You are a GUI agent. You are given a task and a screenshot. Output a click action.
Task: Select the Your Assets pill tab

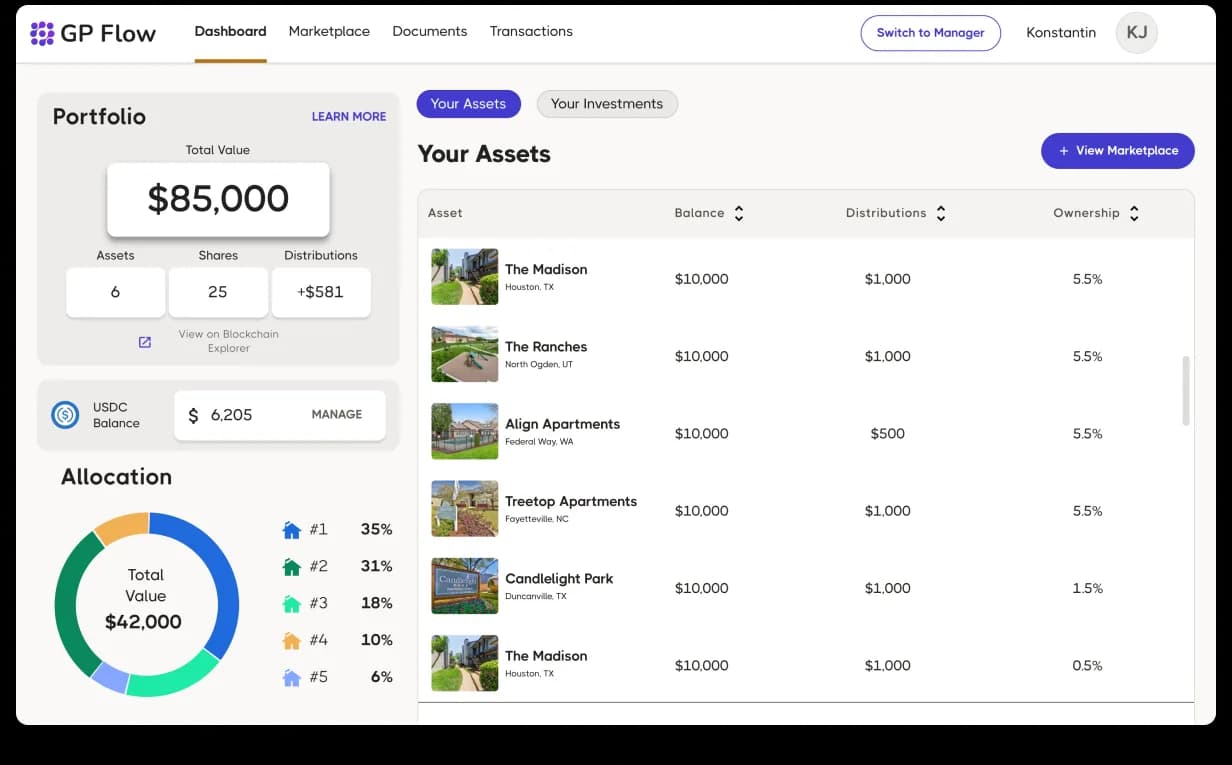[468, 104]
